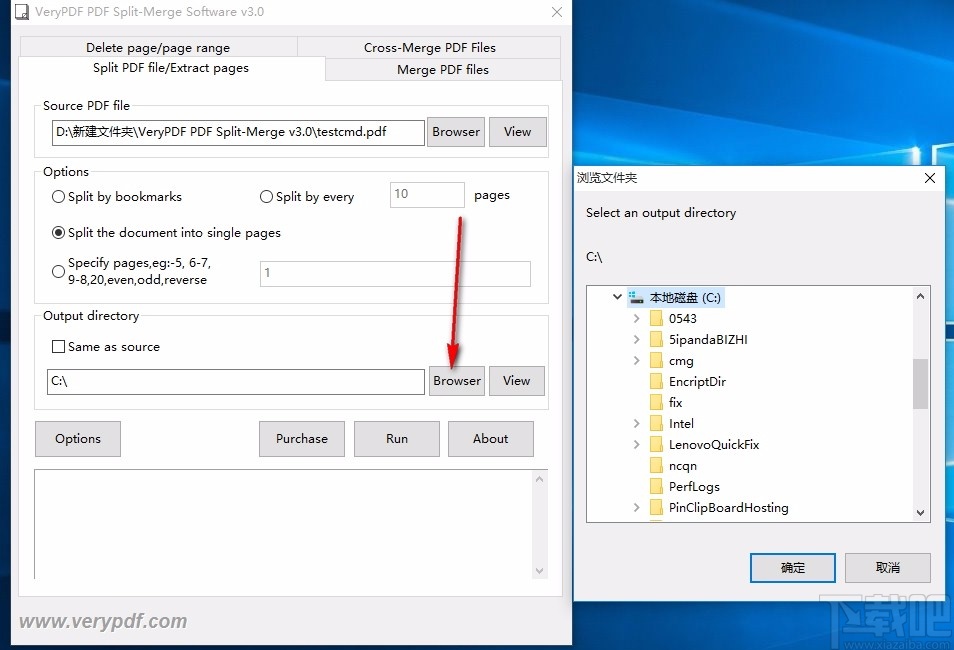The image size is (954, 650).
Task: Click the EncryptDir folder icon
Action: click(x=657, y=381)
